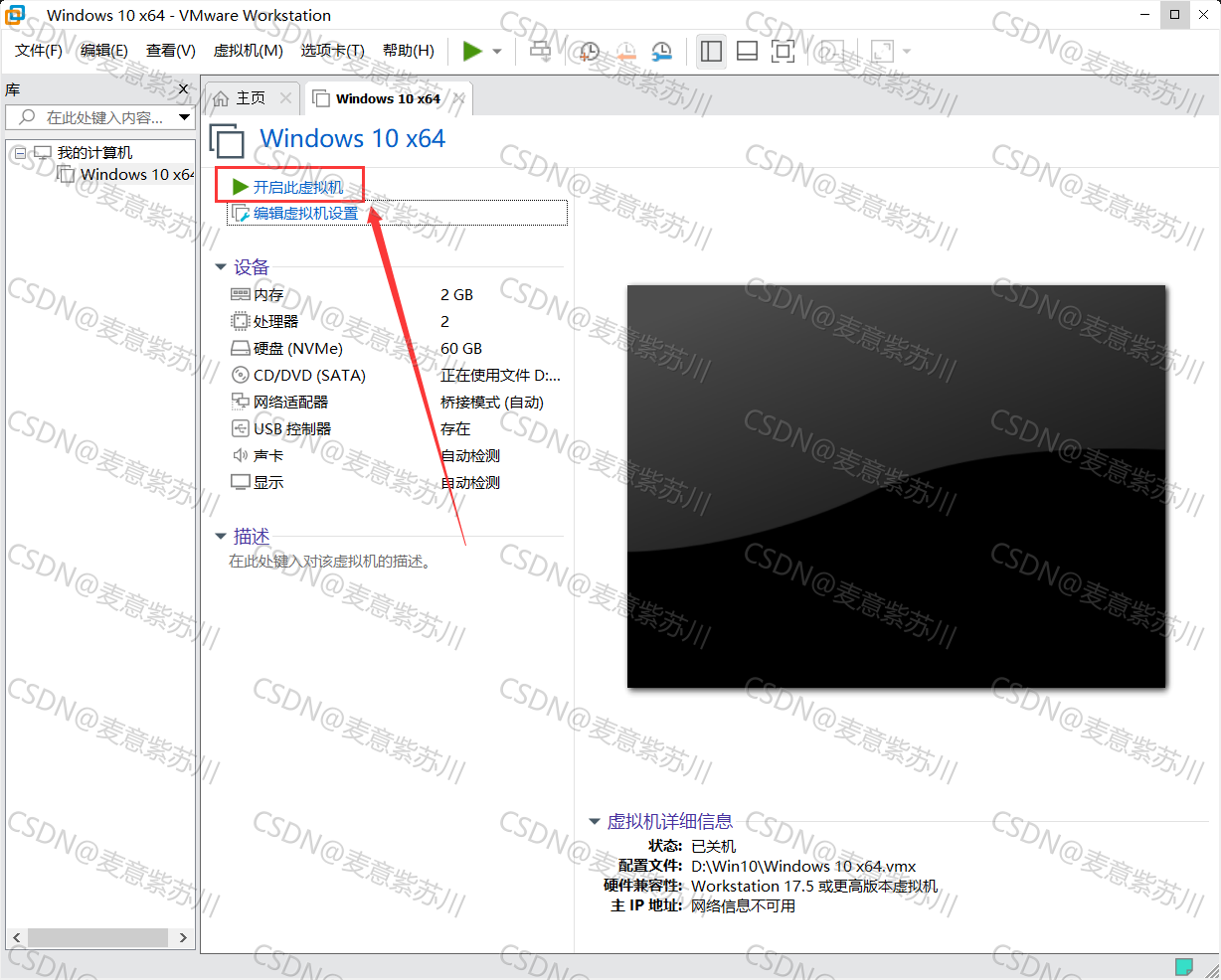Click the 已关机 status text
This screenshot has height=980, width=1221.
(x=714, y=847)
